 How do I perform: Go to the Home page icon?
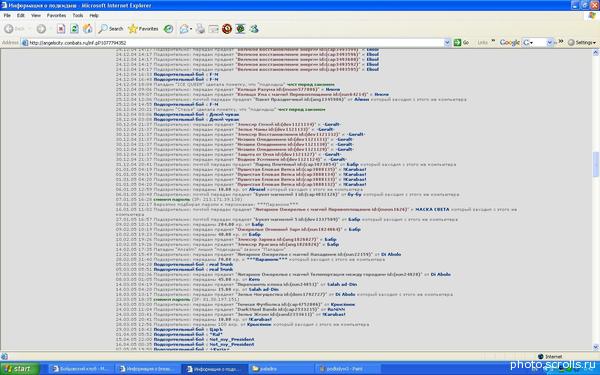88,29
